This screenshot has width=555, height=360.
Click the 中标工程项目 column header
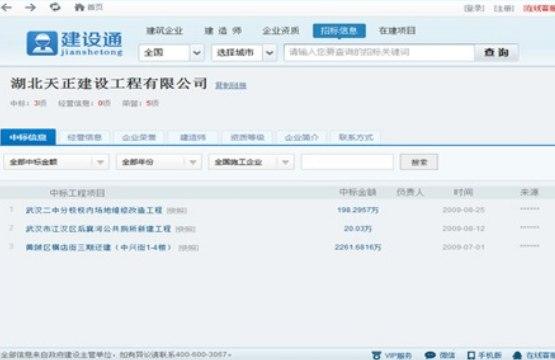click(77, 193)
